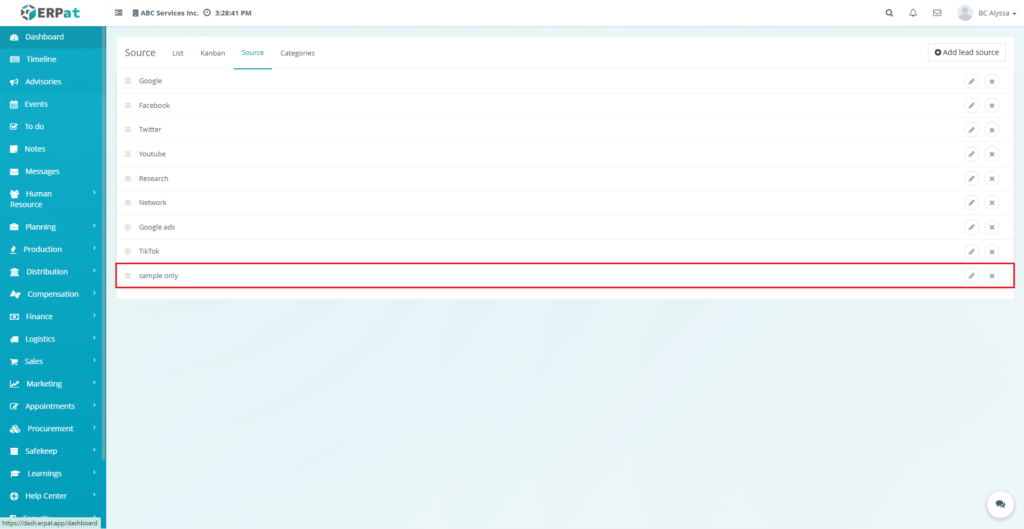Open notifications bell icon
This screenshot has height=529, width=1024.
(913, 13)
